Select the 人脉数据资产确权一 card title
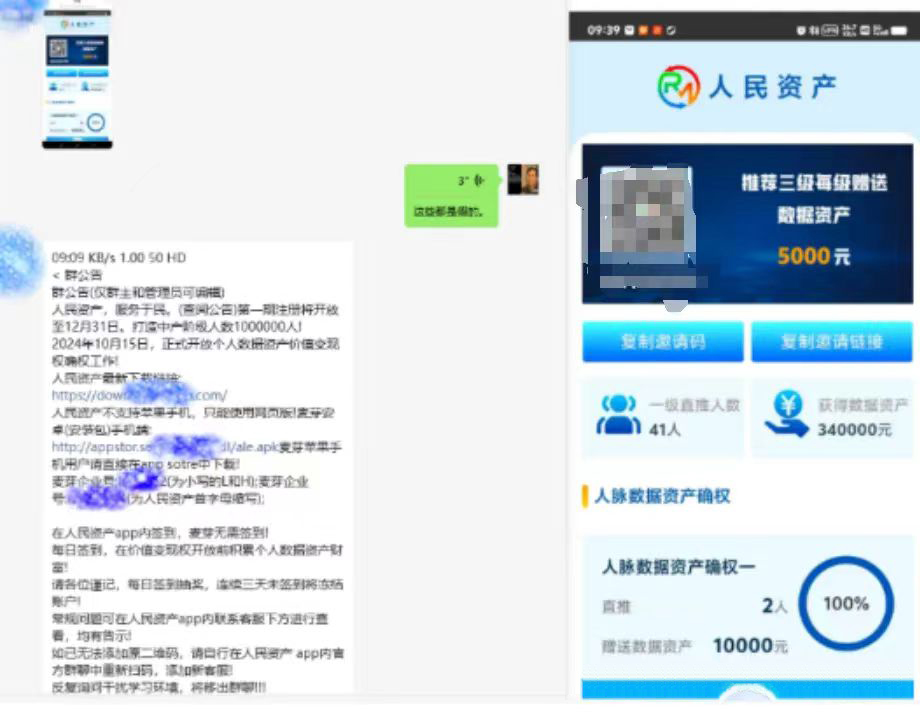 (x=678, y=567)
